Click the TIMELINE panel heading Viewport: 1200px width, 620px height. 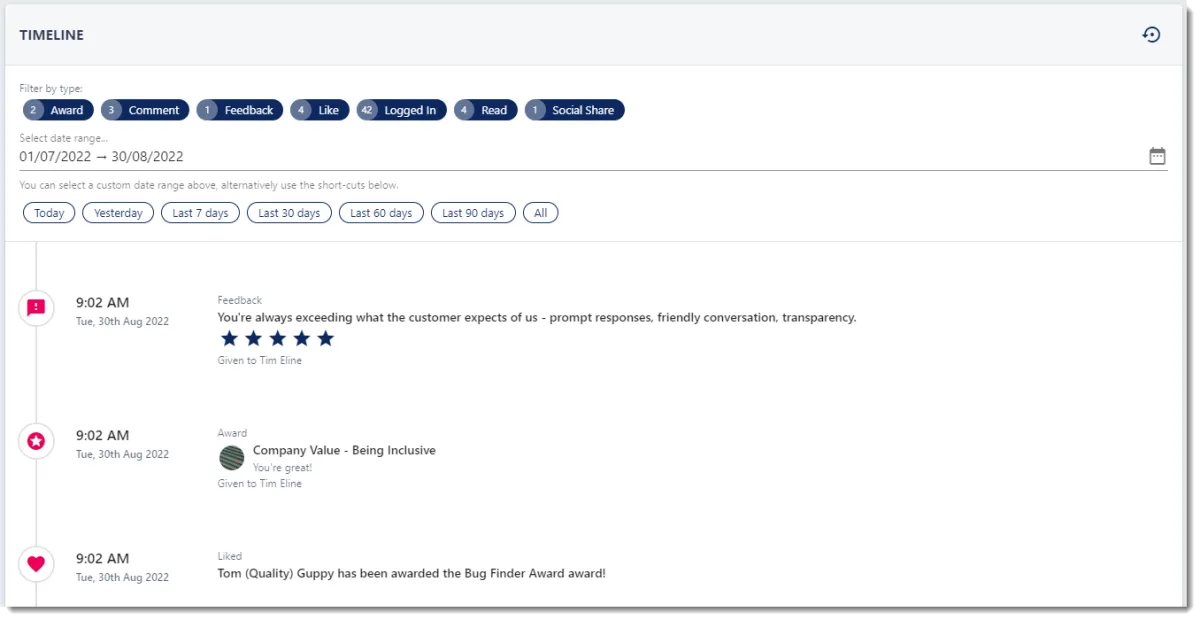pyautogui.click(x=52, y=35)
